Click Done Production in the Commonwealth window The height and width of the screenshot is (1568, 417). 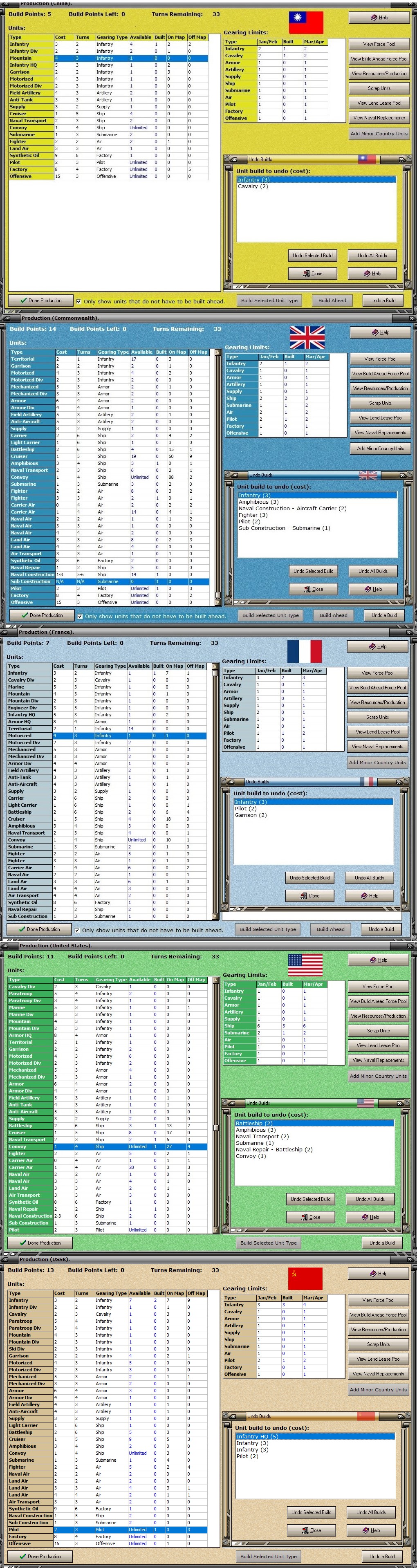[42, 615]
